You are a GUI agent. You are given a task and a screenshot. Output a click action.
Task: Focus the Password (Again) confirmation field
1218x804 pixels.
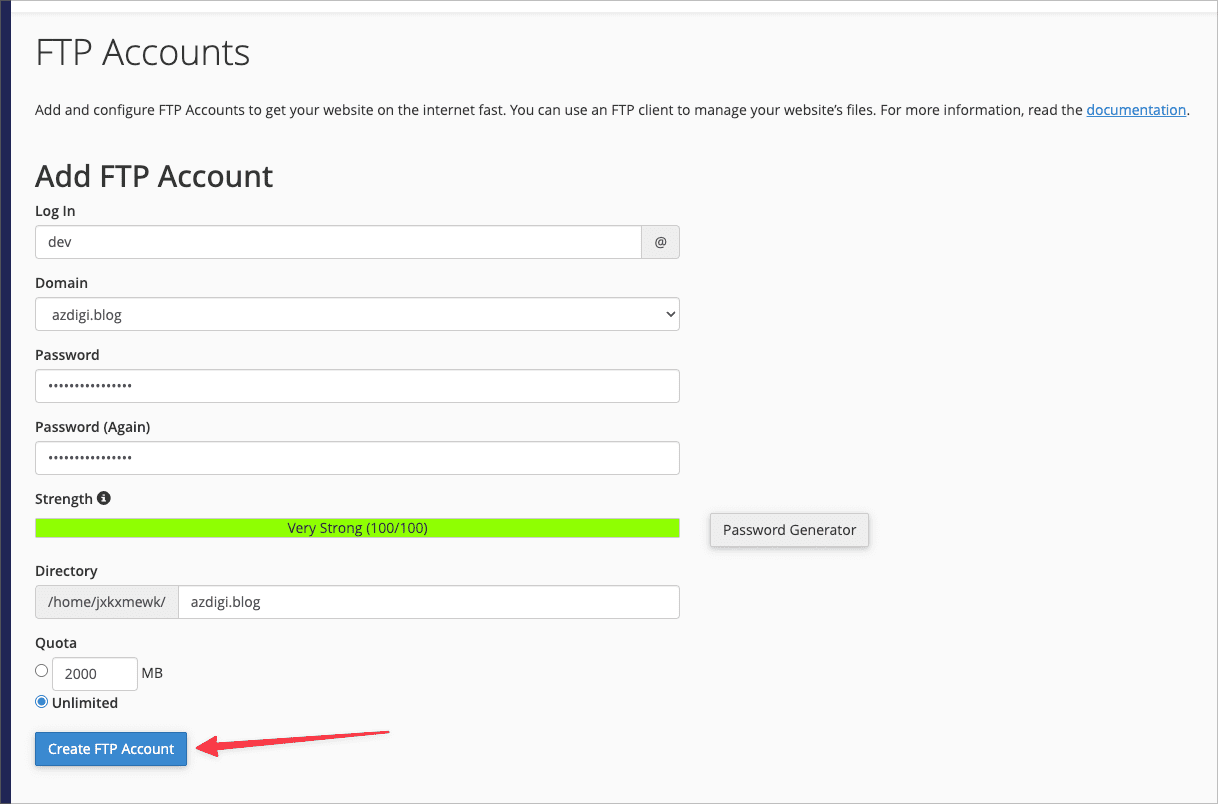tap(357, 458)
